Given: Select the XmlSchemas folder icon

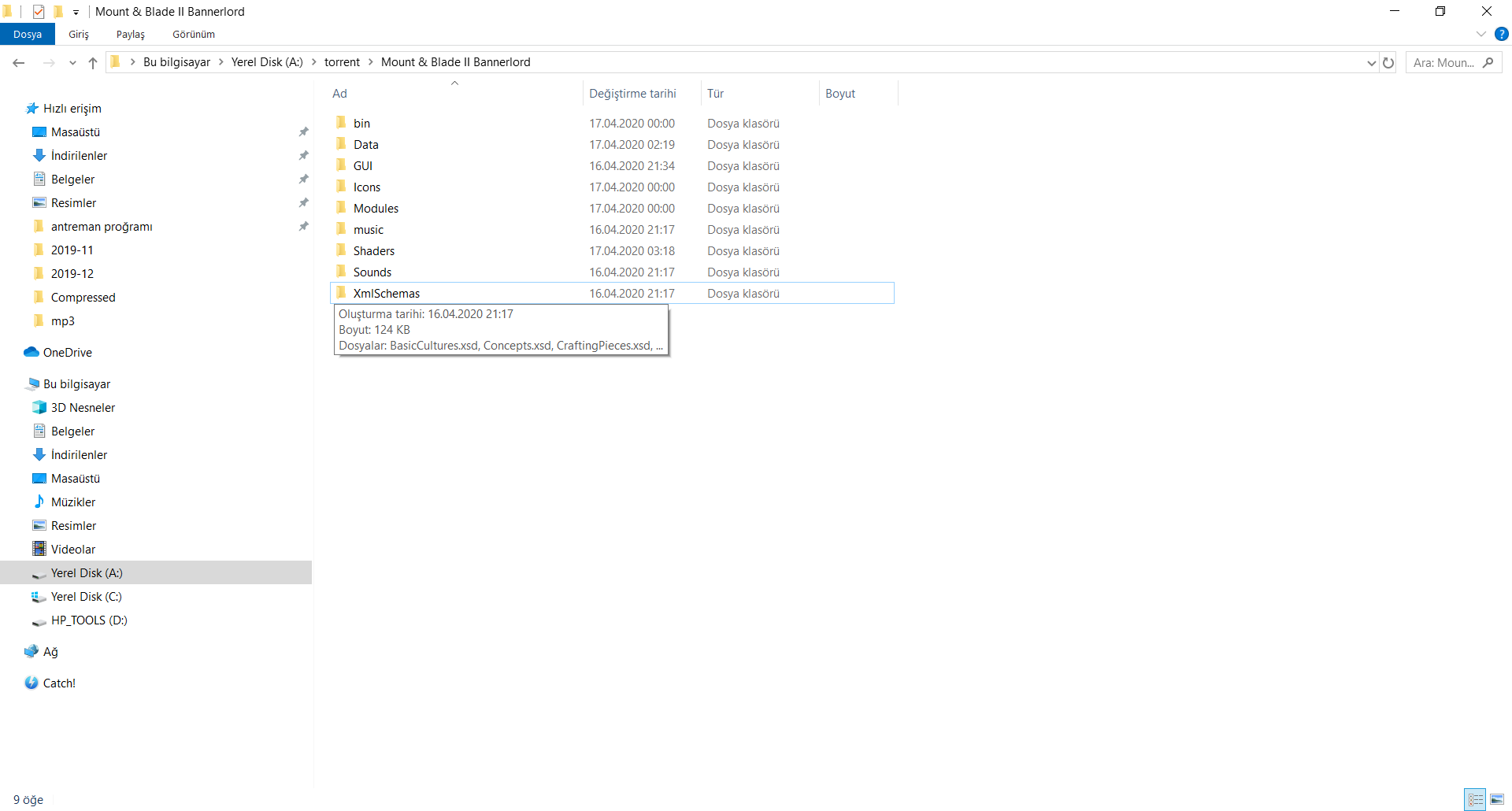Looking at the screenshot, I should tap(341, 293).
